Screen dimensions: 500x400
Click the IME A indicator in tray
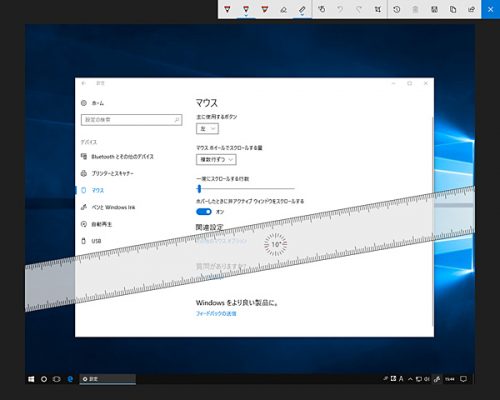click(x=401, y=379)
